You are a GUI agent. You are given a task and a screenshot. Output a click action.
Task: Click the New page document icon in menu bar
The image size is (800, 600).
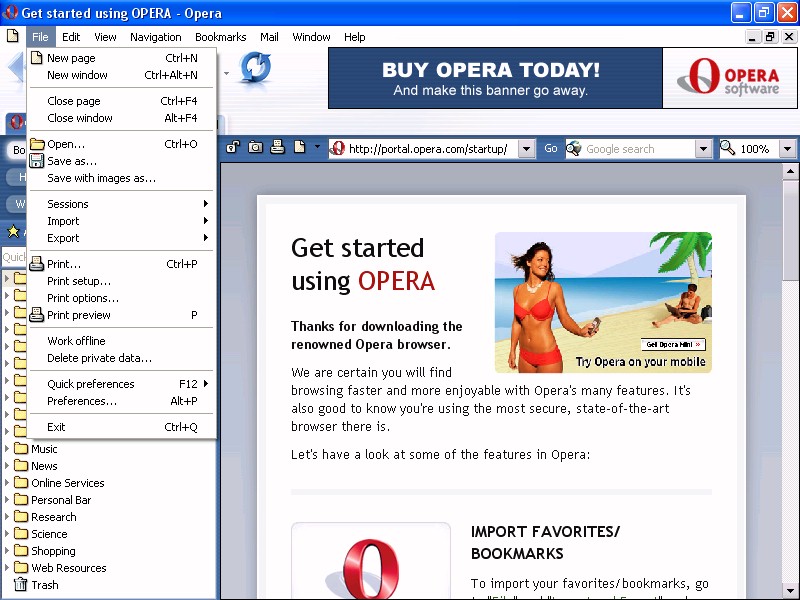(x=13, y=36)
